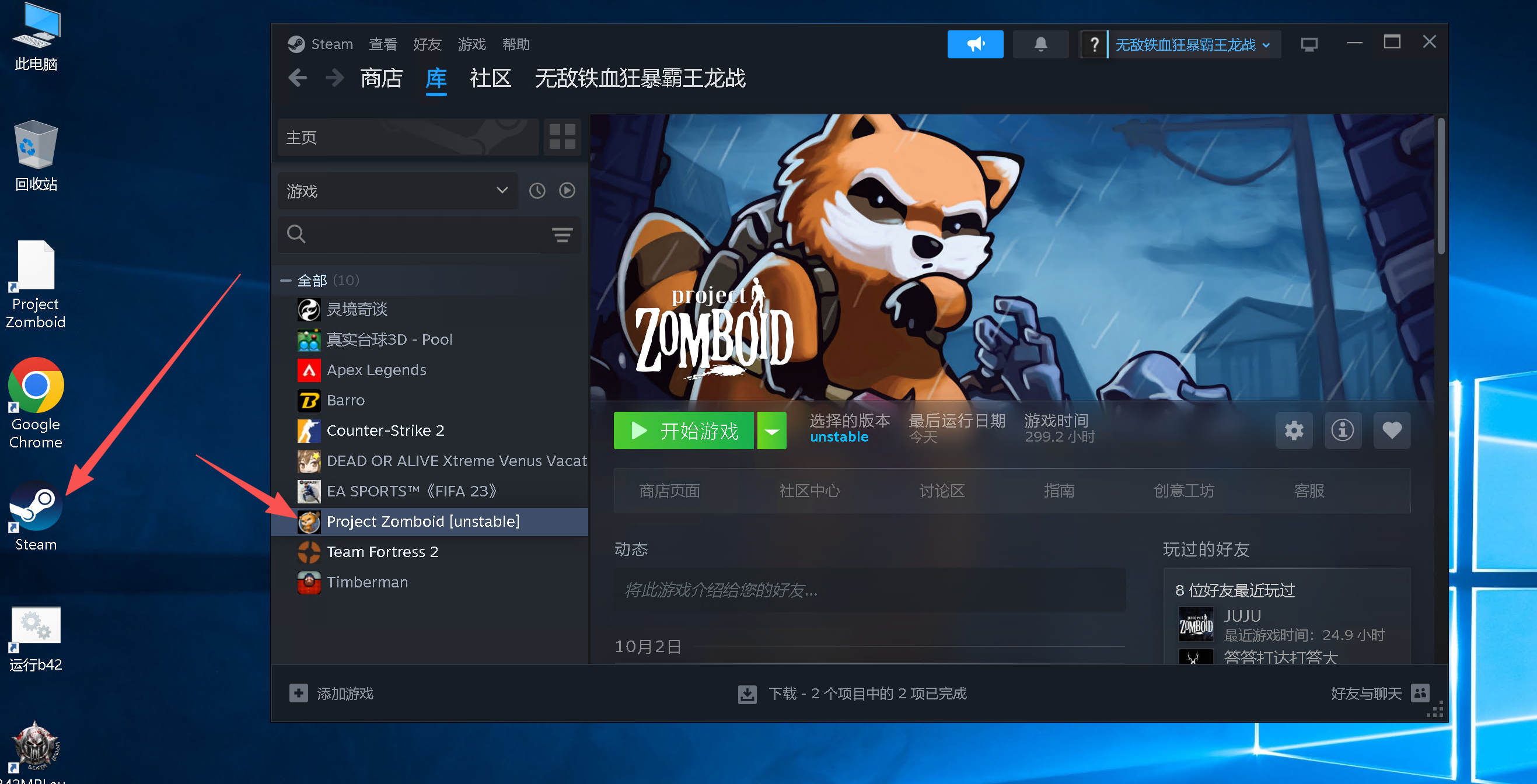Screen dimensions: 1537x784
Task: Switch to Big Picture mode icon
Action: coord(1309,45)
